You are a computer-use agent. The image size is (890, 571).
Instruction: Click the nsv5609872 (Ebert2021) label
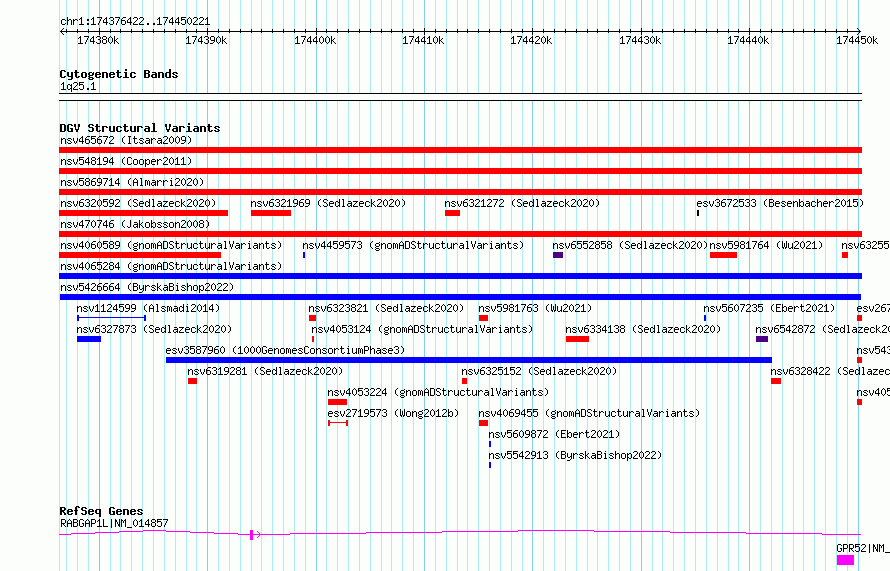point(554,434)
